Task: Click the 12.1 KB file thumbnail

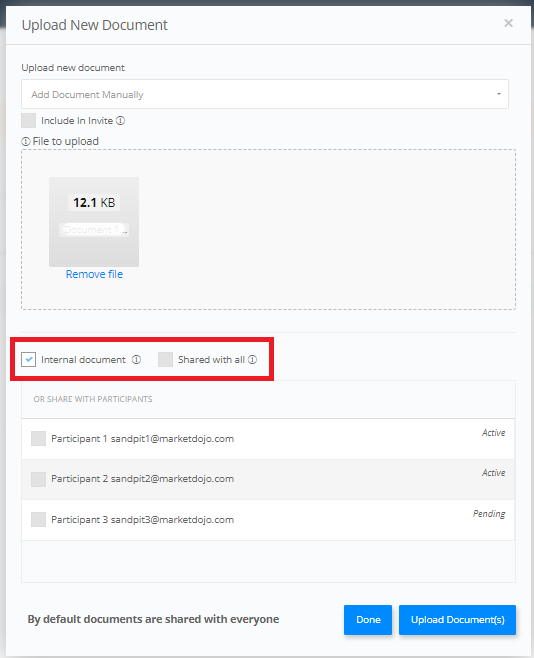Action: tap(94, 222)
